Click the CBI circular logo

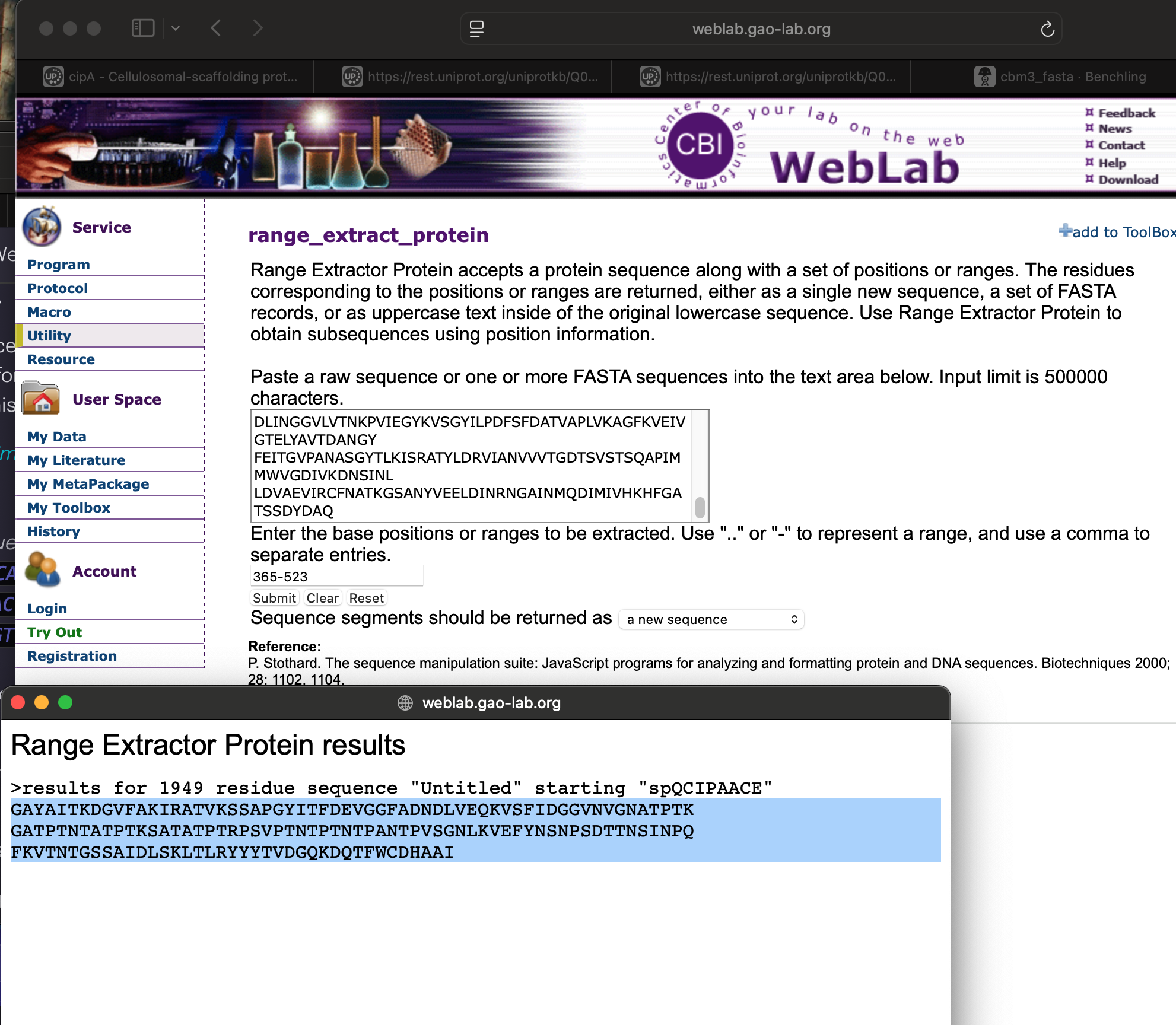pyautogui.click(x=700, y=144)
